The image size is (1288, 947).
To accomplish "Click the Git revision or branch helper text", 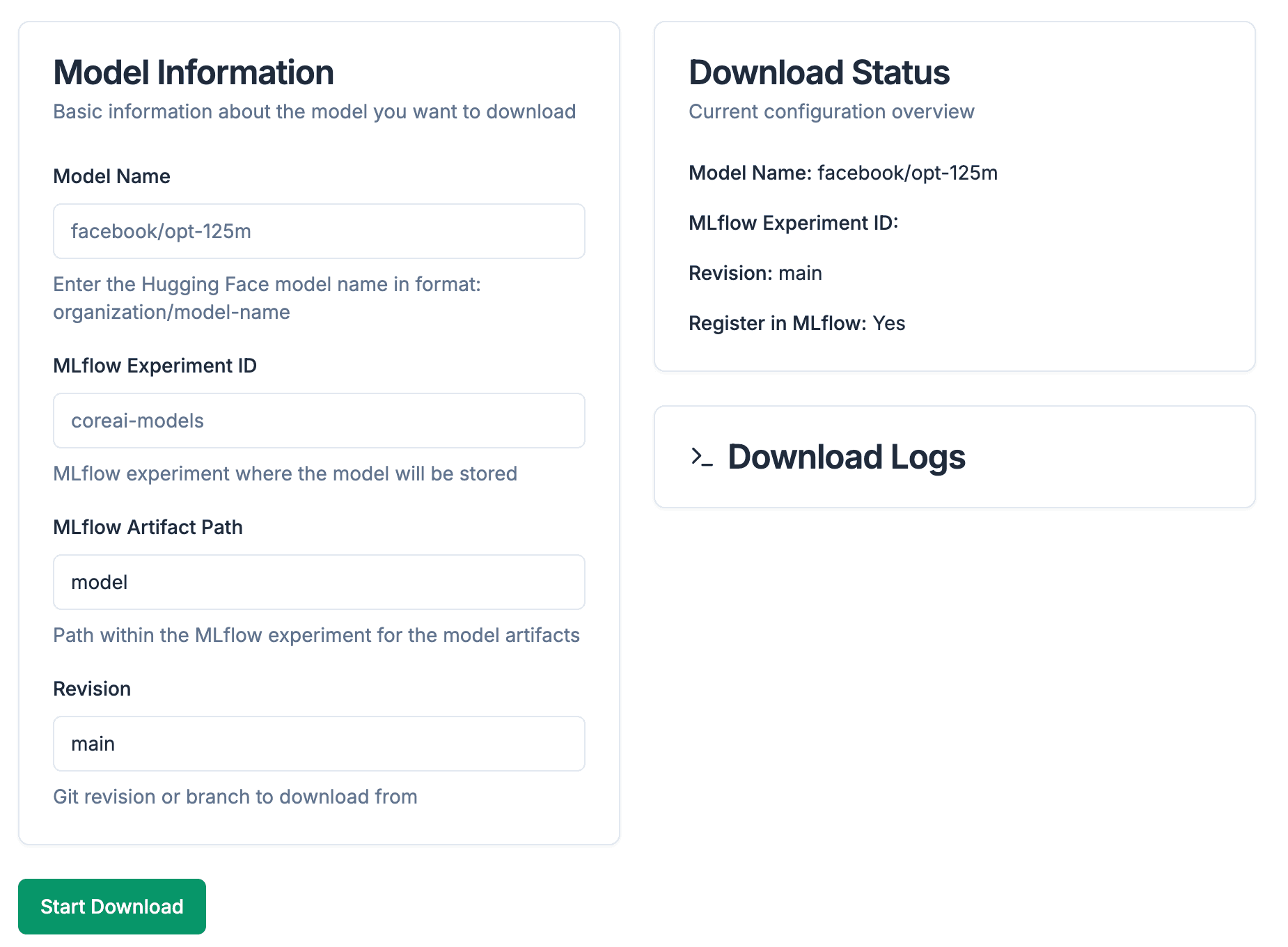I will pyautogui.click(x=235, y=797).
